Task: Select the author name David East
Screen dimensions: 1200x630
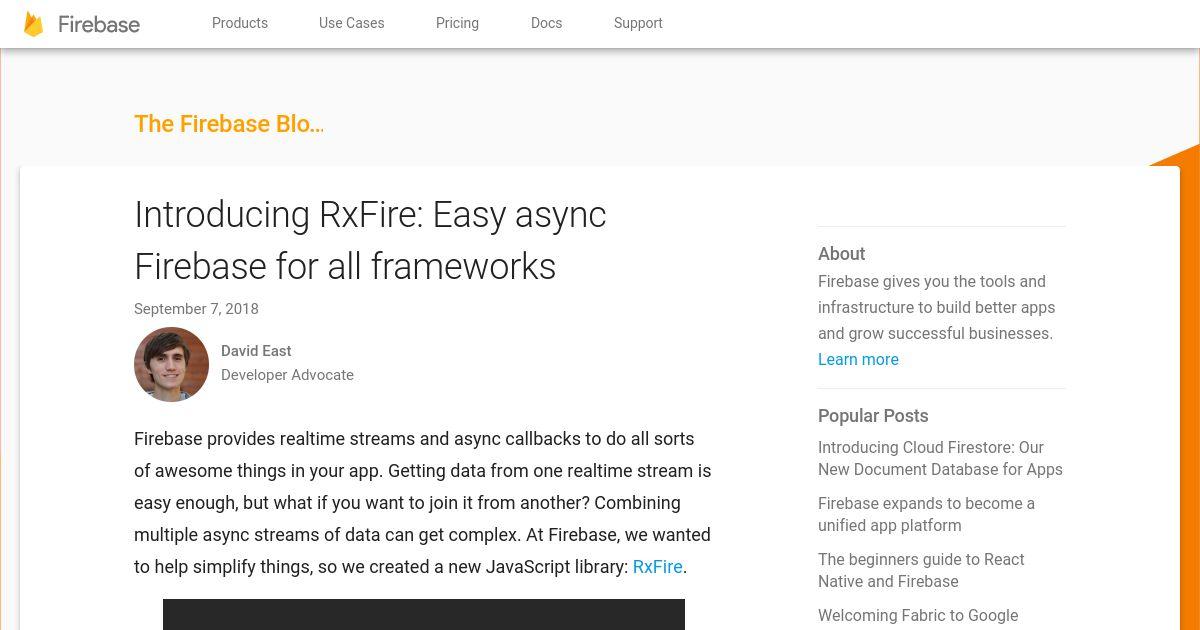Action: 256,351
